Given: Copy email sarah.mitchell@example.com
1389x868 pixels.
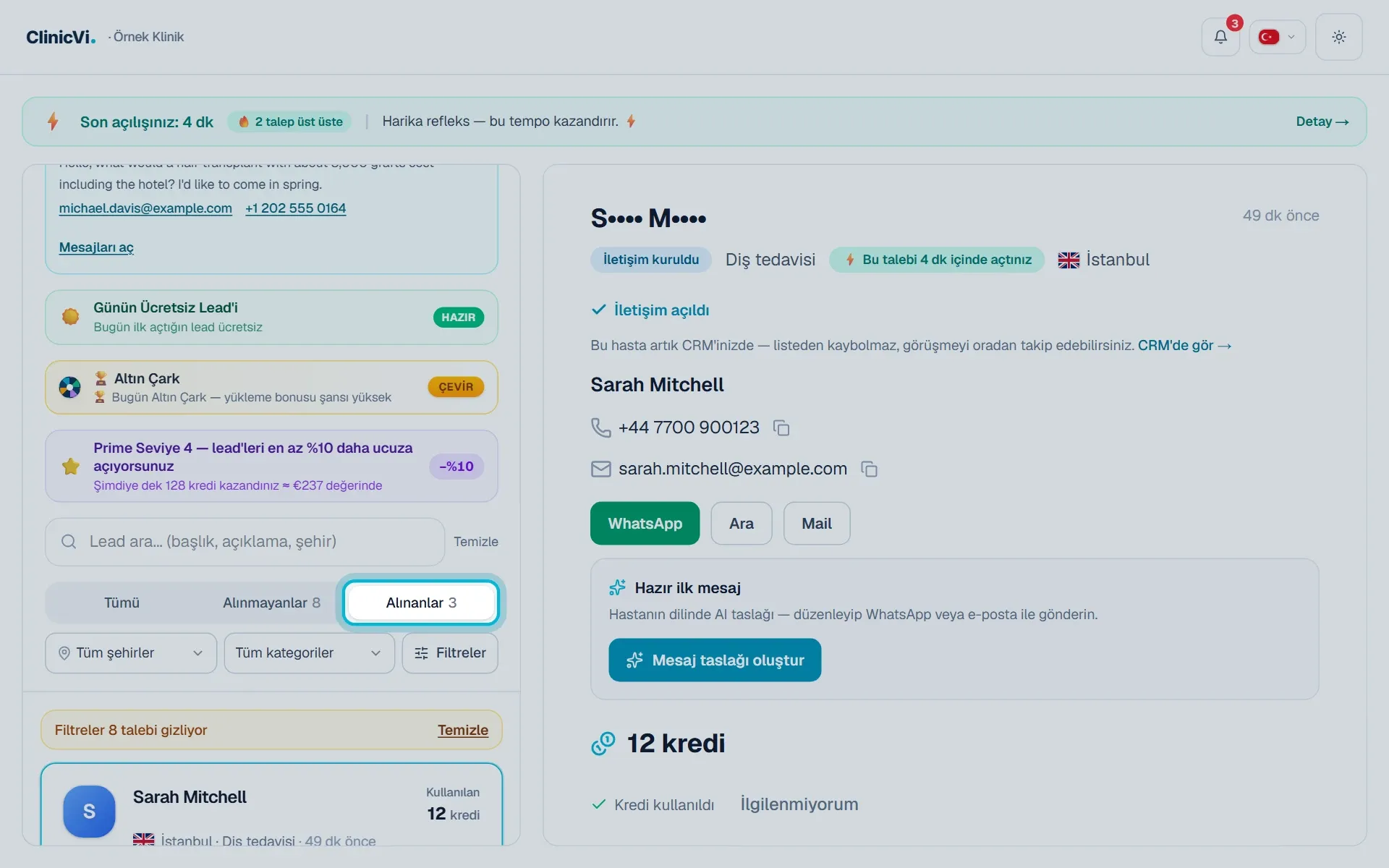Looking at the screenshot, I should point(869,469).
